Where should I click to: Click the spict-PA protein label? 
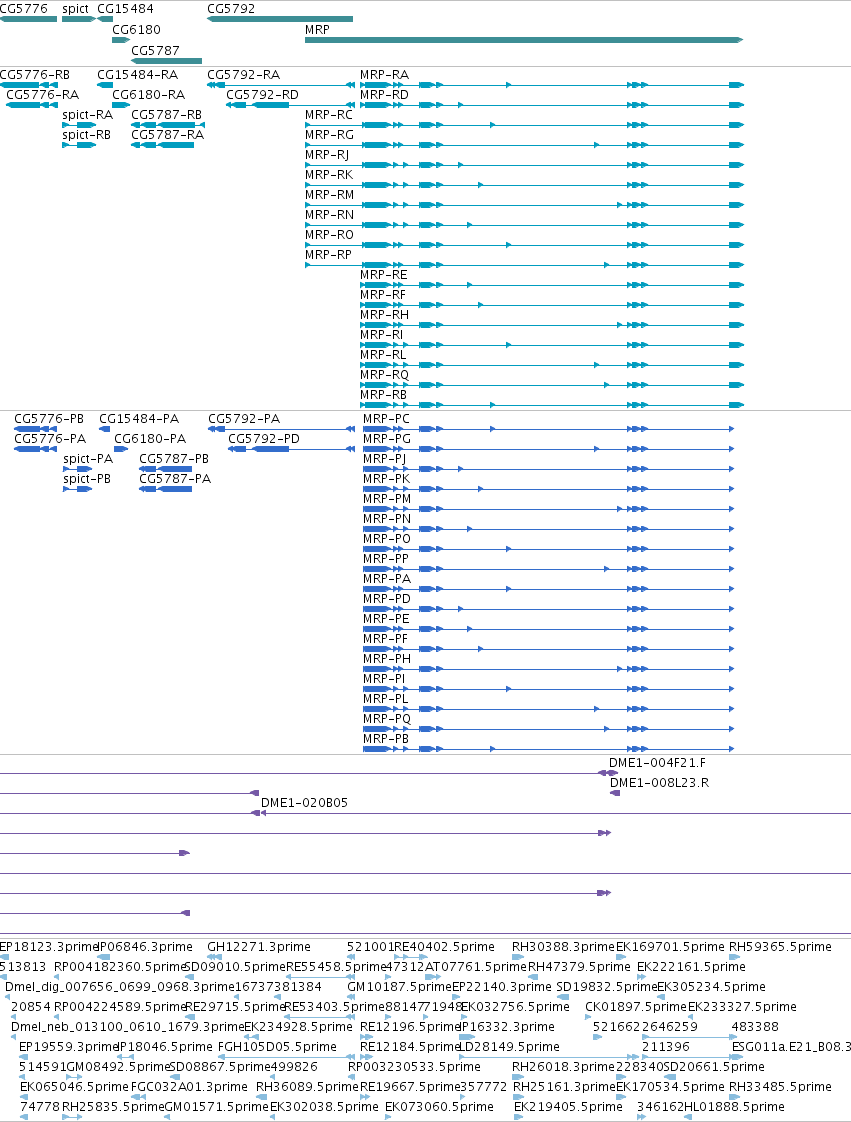(x=88, y=459)
